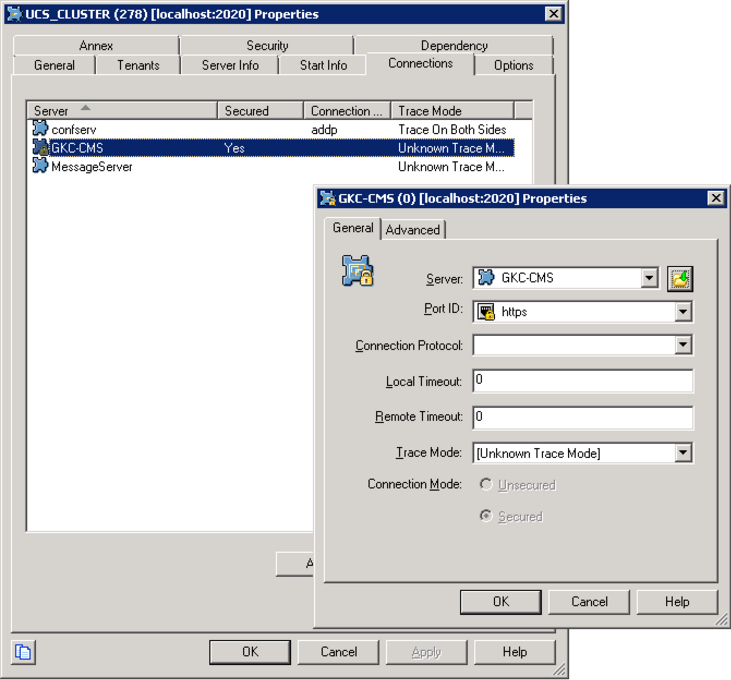This screenshot has width=731, height=680.
Task: Expand the Trace Mode dropdown
Action: (x=683, y=453)
